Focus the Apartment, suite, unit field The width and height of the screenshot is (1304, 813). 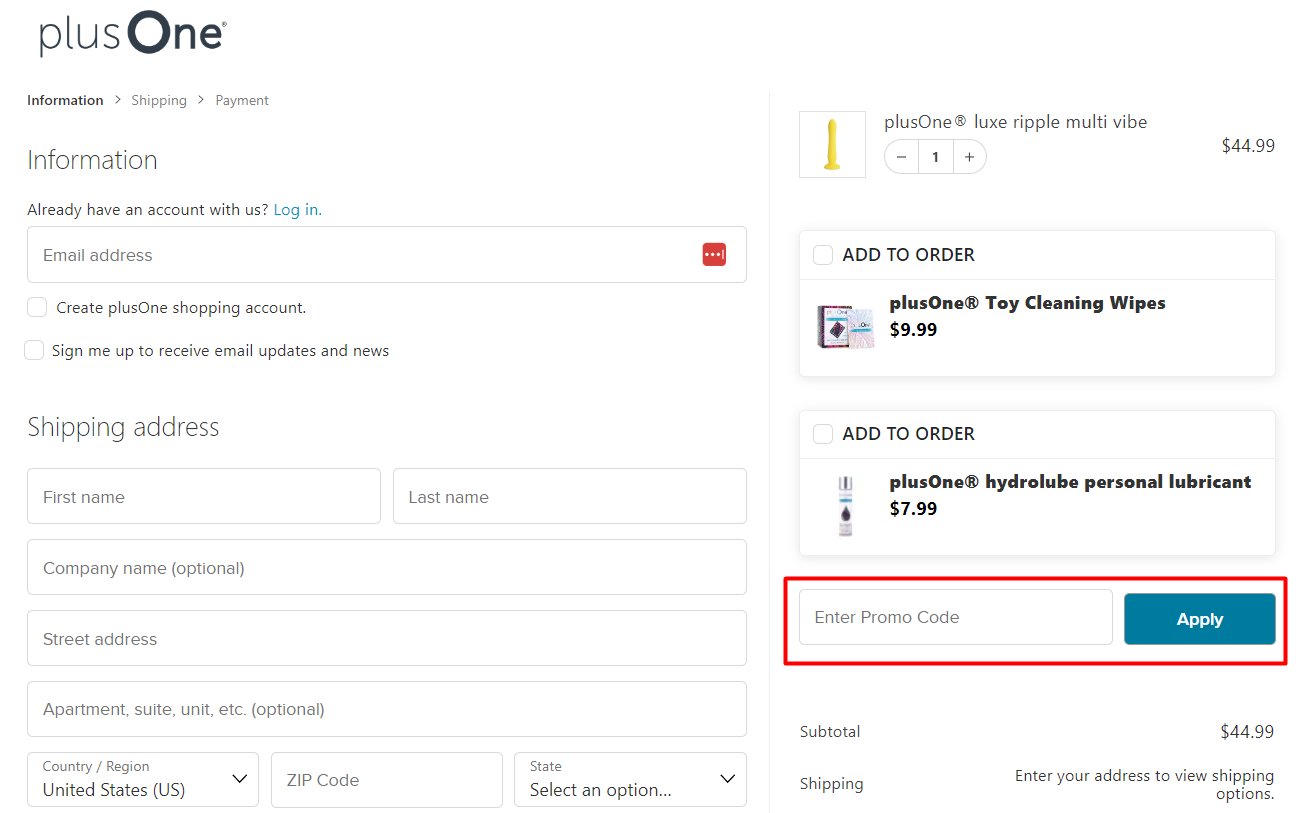(x=387, y=709)
